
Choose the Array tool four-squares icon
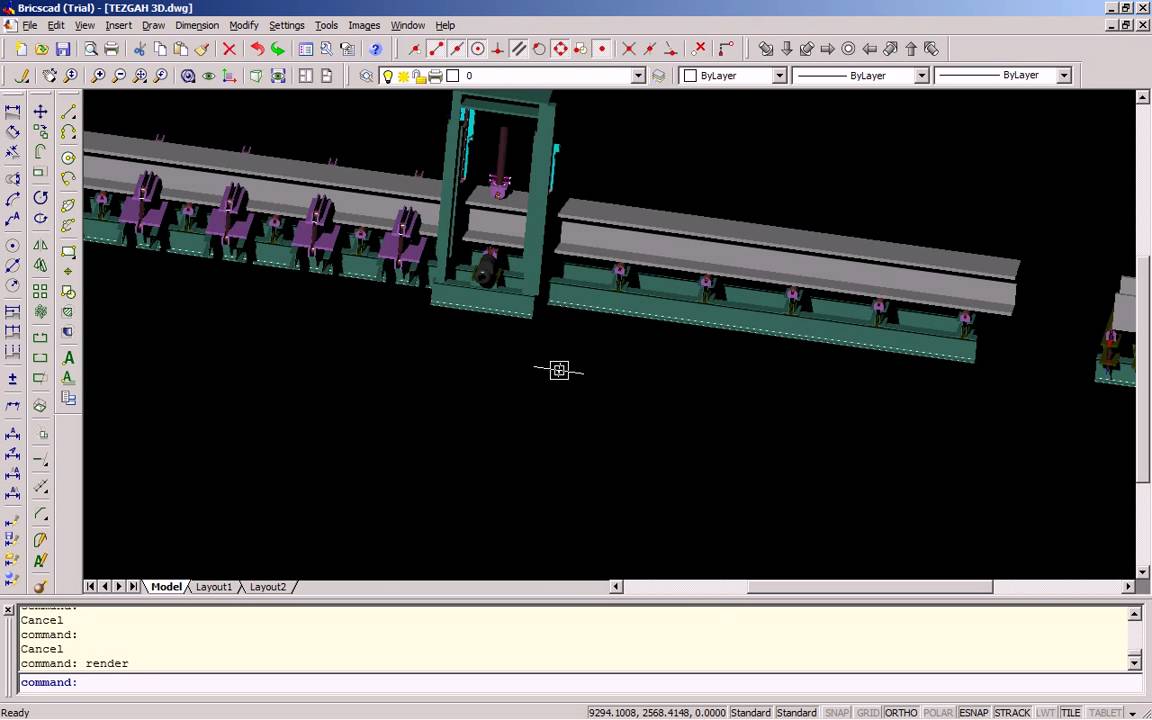tap(40, 292)
